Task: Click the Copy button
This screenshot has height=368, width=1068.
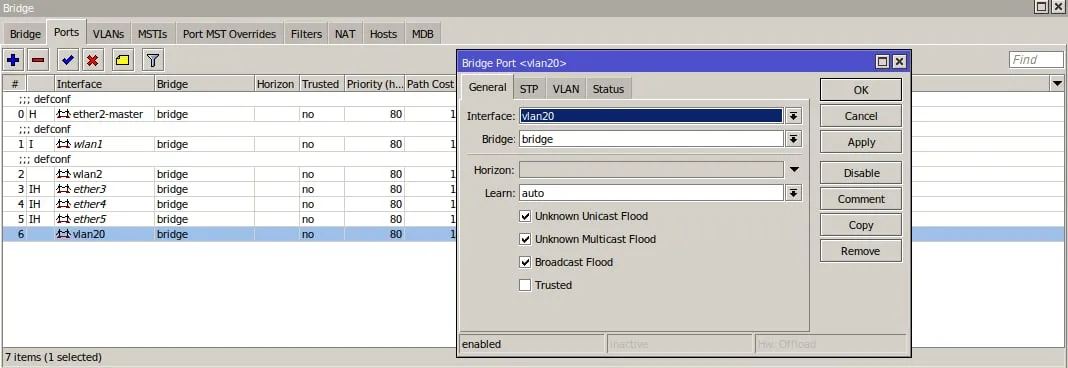Action: 861,224
